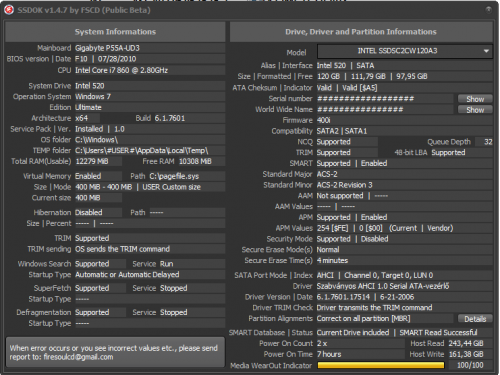
Task: Open the drive Model dropdown
Action: 405,51
